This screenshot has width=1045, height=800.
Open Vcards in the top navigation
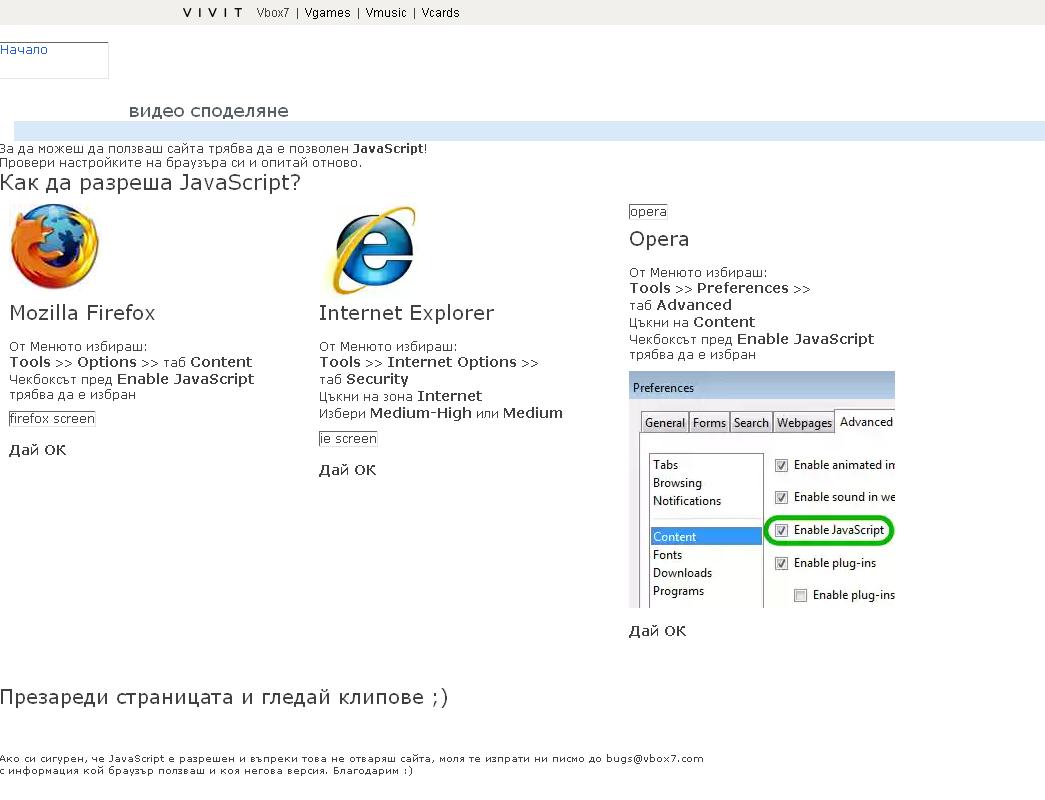pyautogui.click(x=440, y=13)
